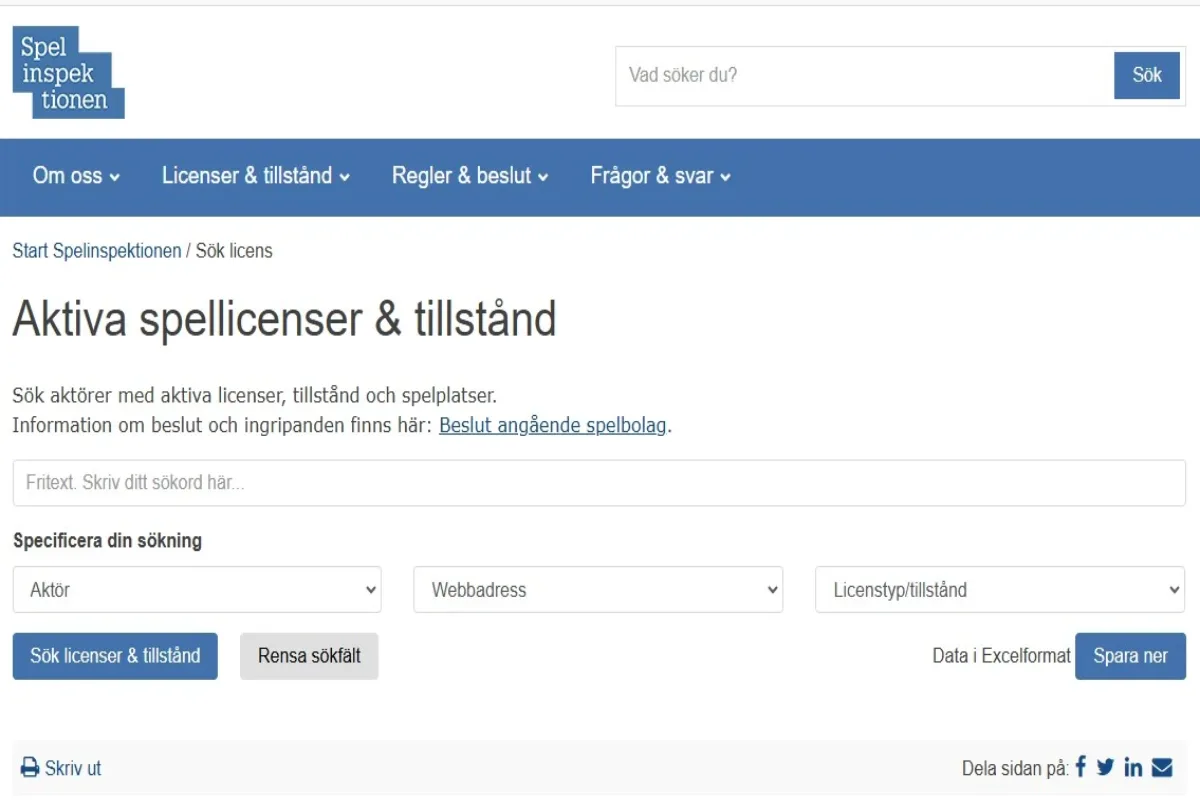The height and width of the screenshot is (800, 1200).
Task: Go to Start Spelinspektionen breadcrumb
Action: coord(97,251)
